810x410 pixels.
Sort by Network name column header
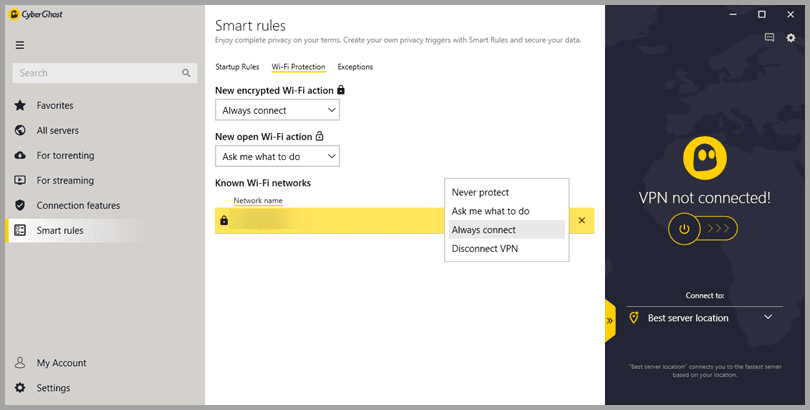[258, 200]
